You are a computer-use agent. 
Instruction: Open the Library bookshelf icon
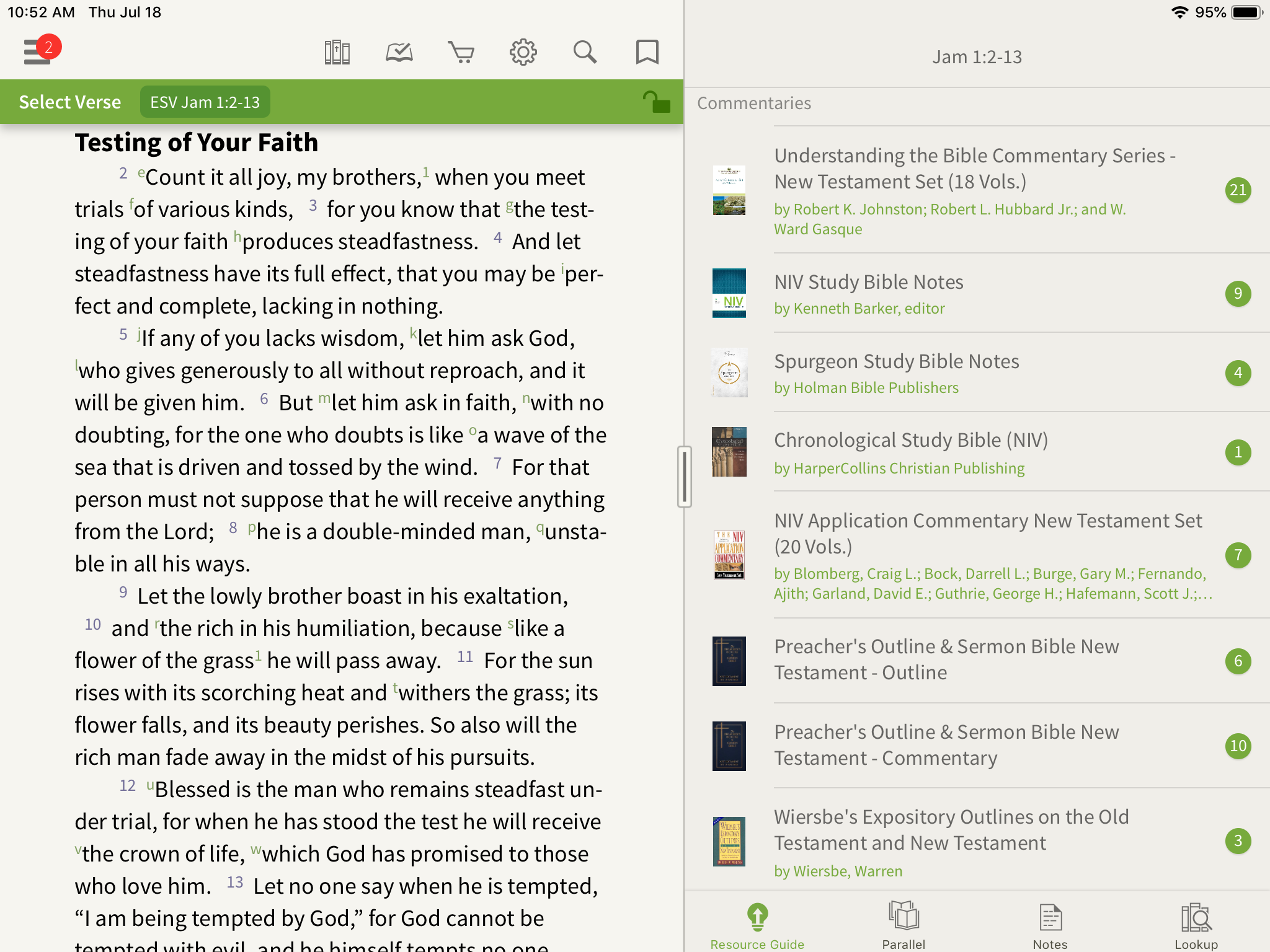pyautogui.click(x=337, y=53)
